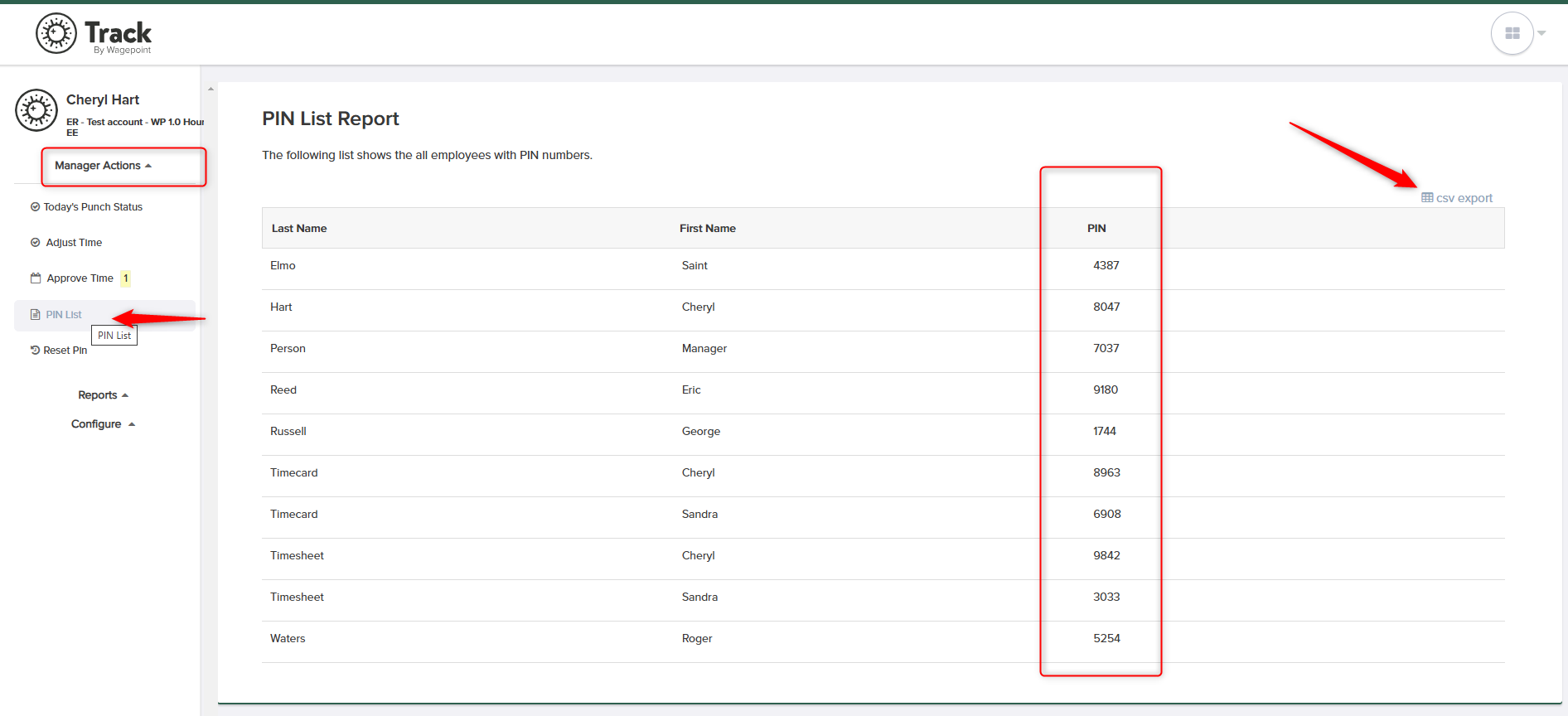Screen dimensions: 1568x716
Task: Open Today's Punch Status
Action: tap(93, 207)
